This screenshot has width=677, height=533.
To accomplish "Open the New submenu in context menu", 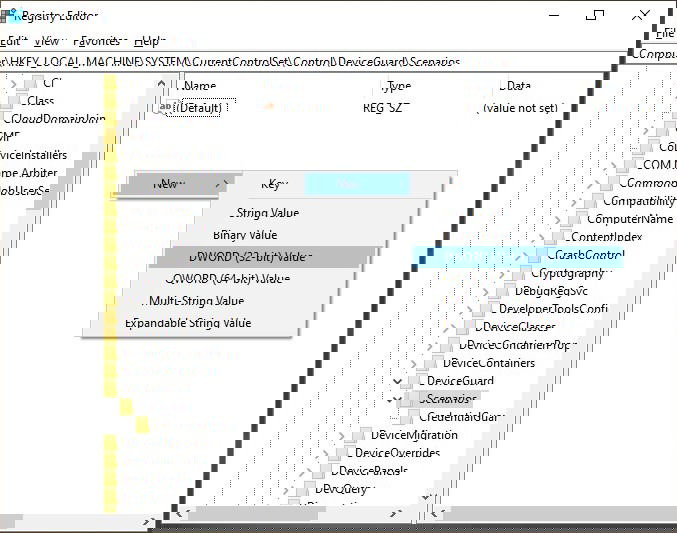I will click(177, 184).
